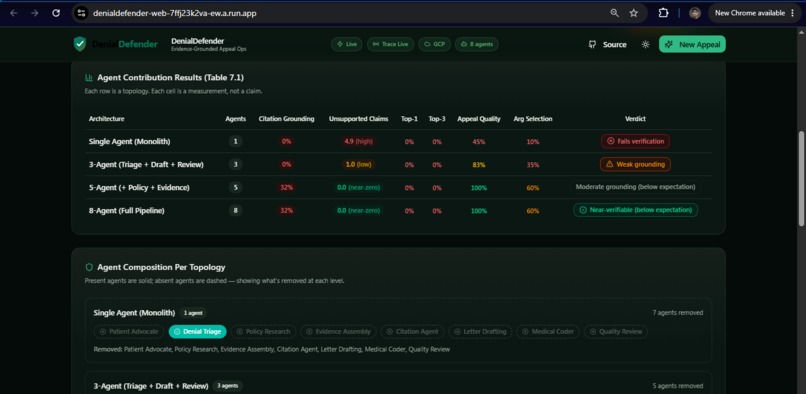Click the Evidence Assembly agent chip
Viewport: 806px width, 394px height.
[338, 332]
